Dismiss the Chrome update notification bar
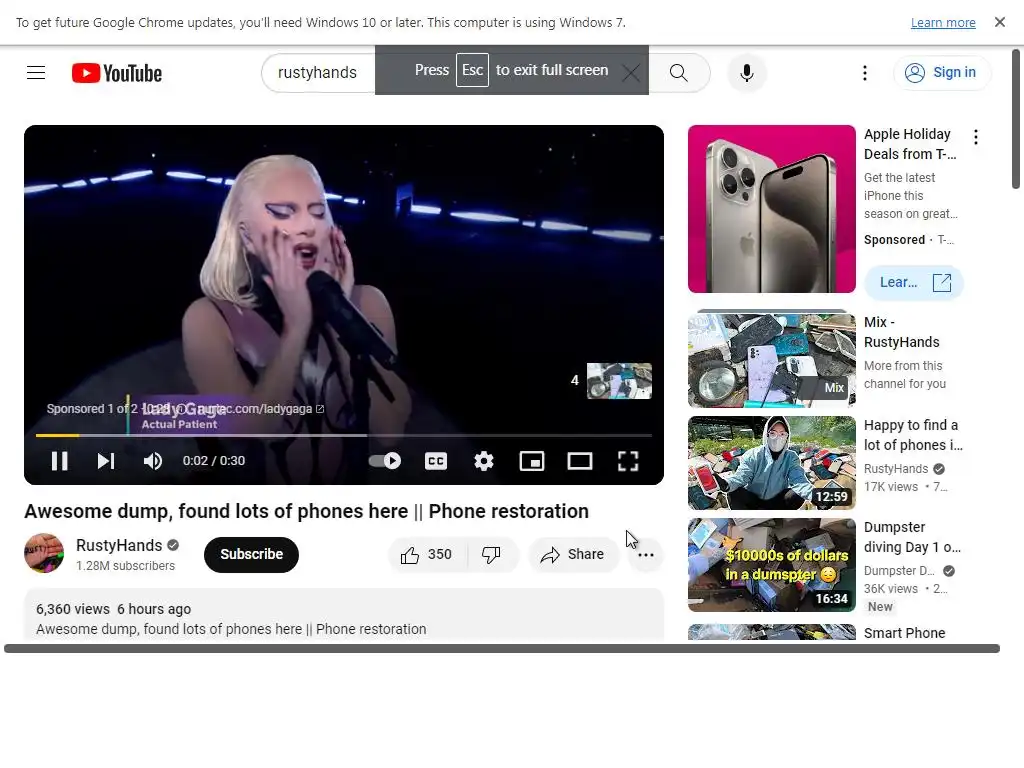1024x768 pixels. [999, 22]
